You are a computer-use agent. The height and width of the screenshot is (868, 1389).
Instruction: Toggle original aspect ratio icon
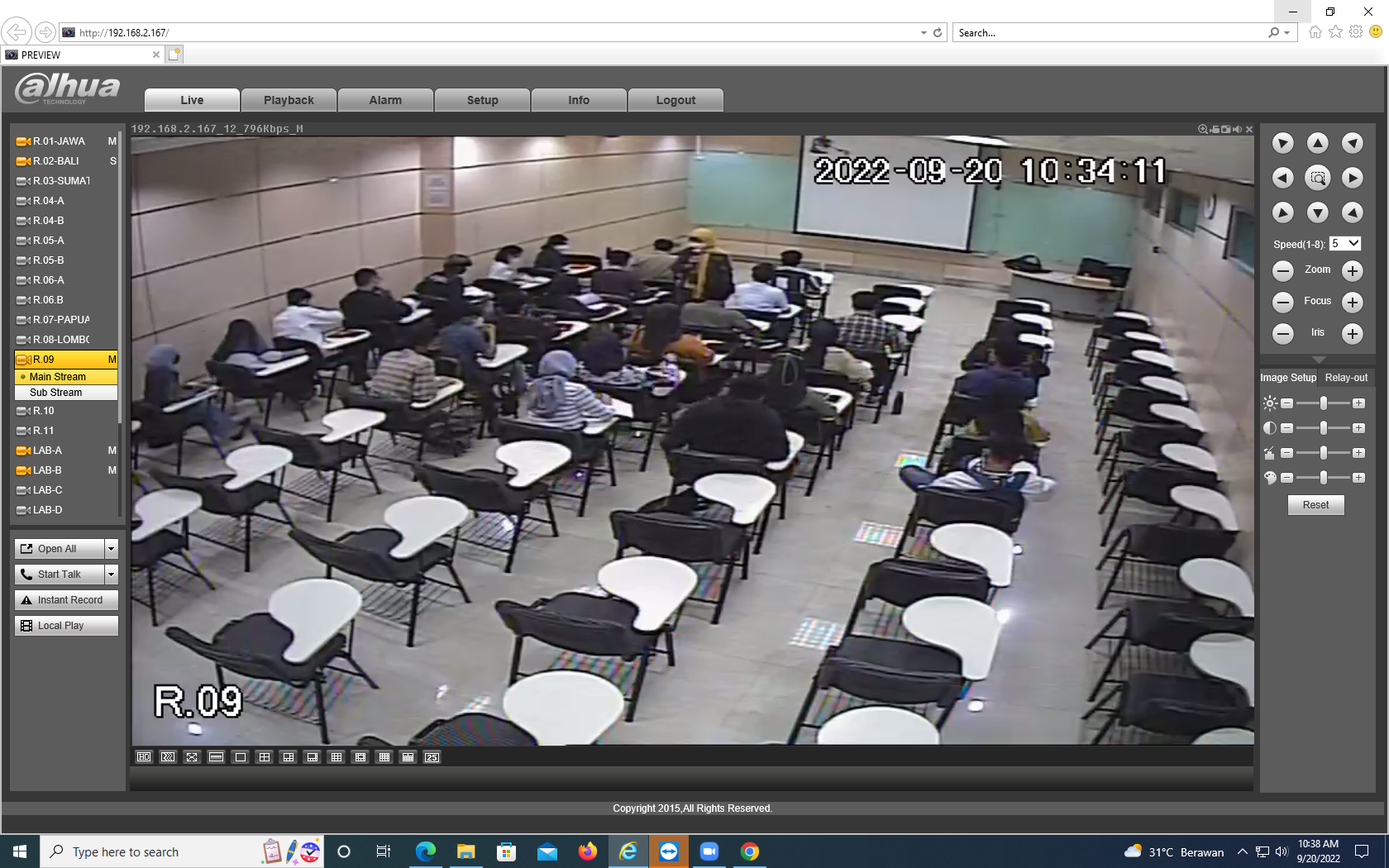(x=216, y=757)
